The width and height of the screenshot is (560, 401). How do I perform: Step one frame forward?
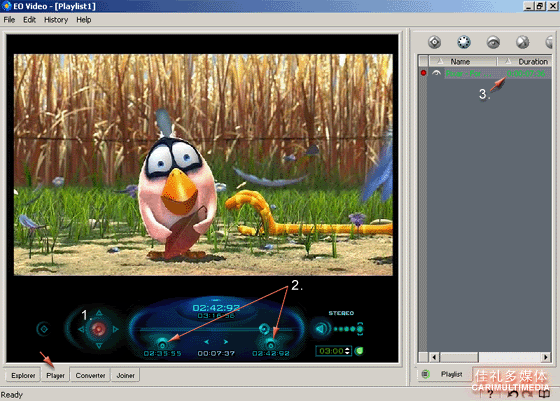click(226, 342)
